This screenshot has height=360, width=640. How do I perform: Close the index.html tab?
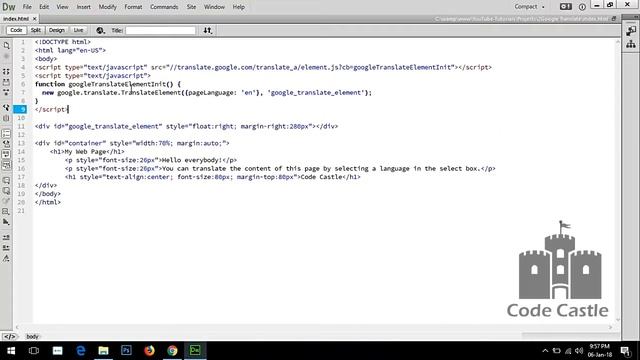pyautogui.click(x=35, y=19)
